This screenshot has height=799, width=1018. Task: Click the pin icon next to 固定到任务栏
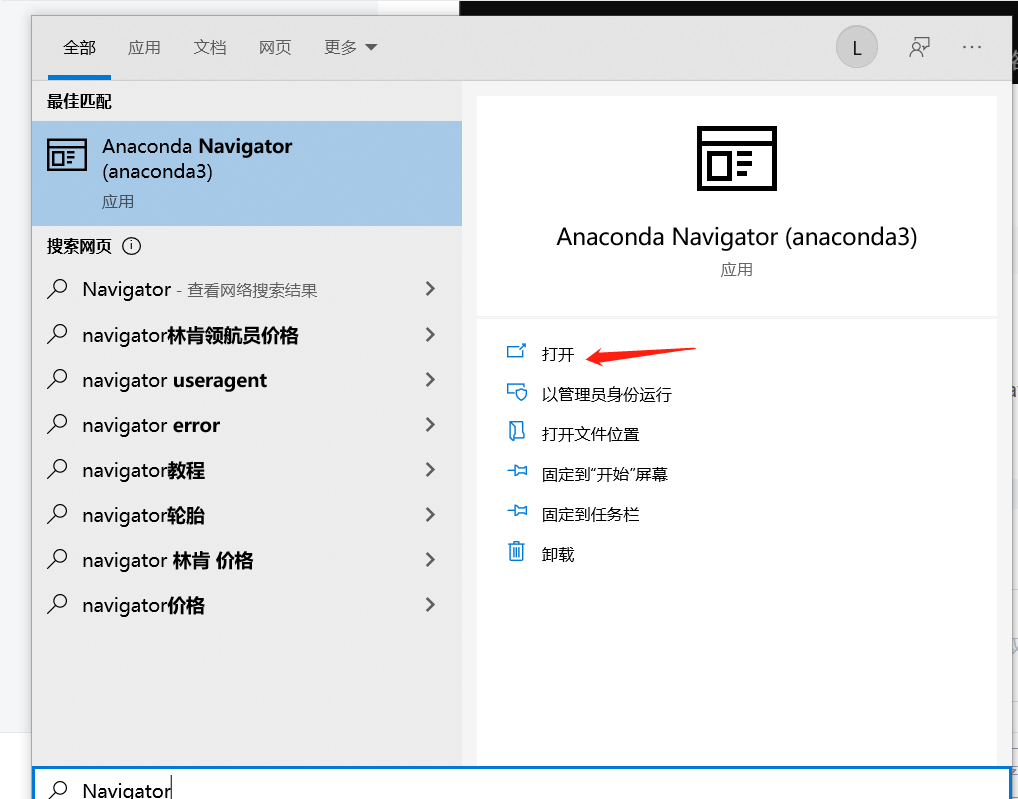(517, 511)
